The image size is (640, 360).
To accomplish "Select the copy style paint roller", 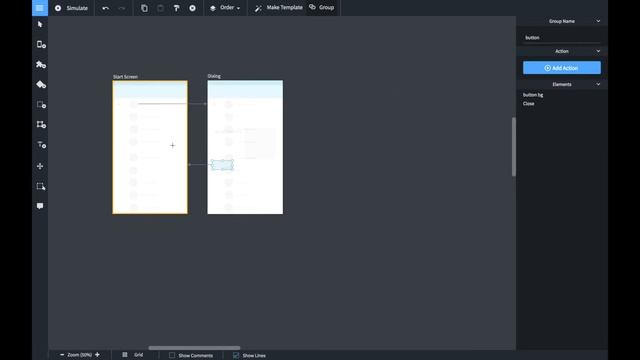I will pyautogui.click(x=176, y=8).
